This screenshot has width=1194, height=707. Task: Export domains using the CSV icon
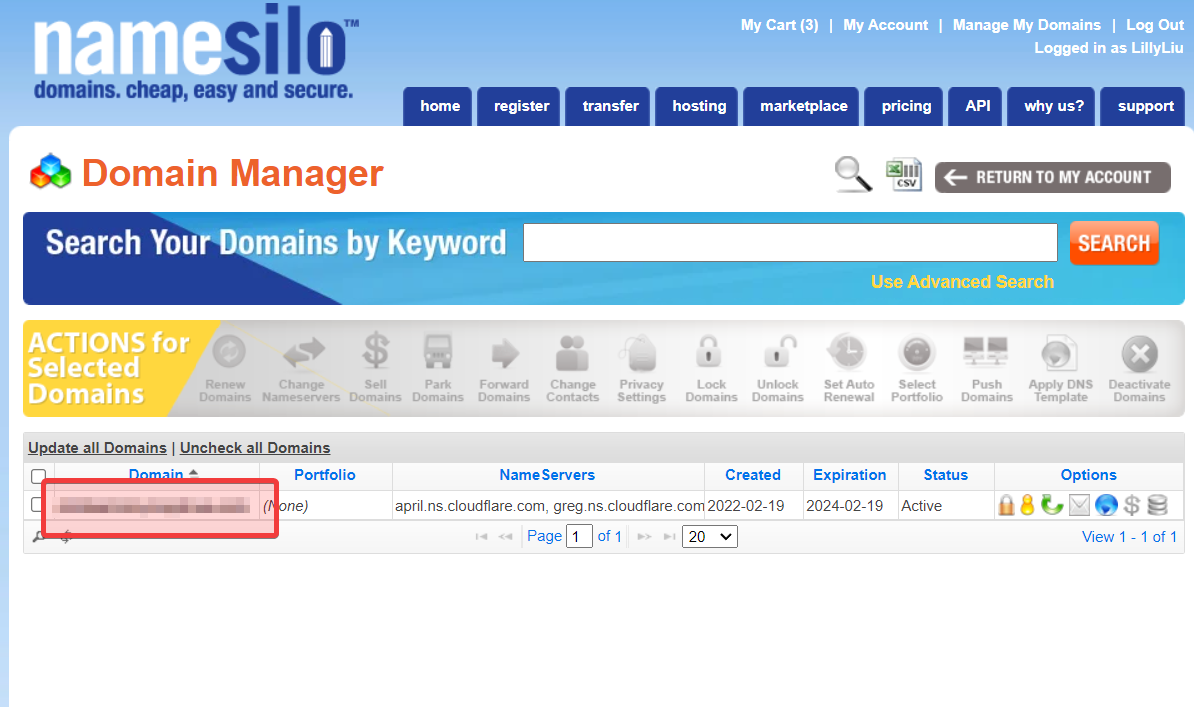[903, 175]
